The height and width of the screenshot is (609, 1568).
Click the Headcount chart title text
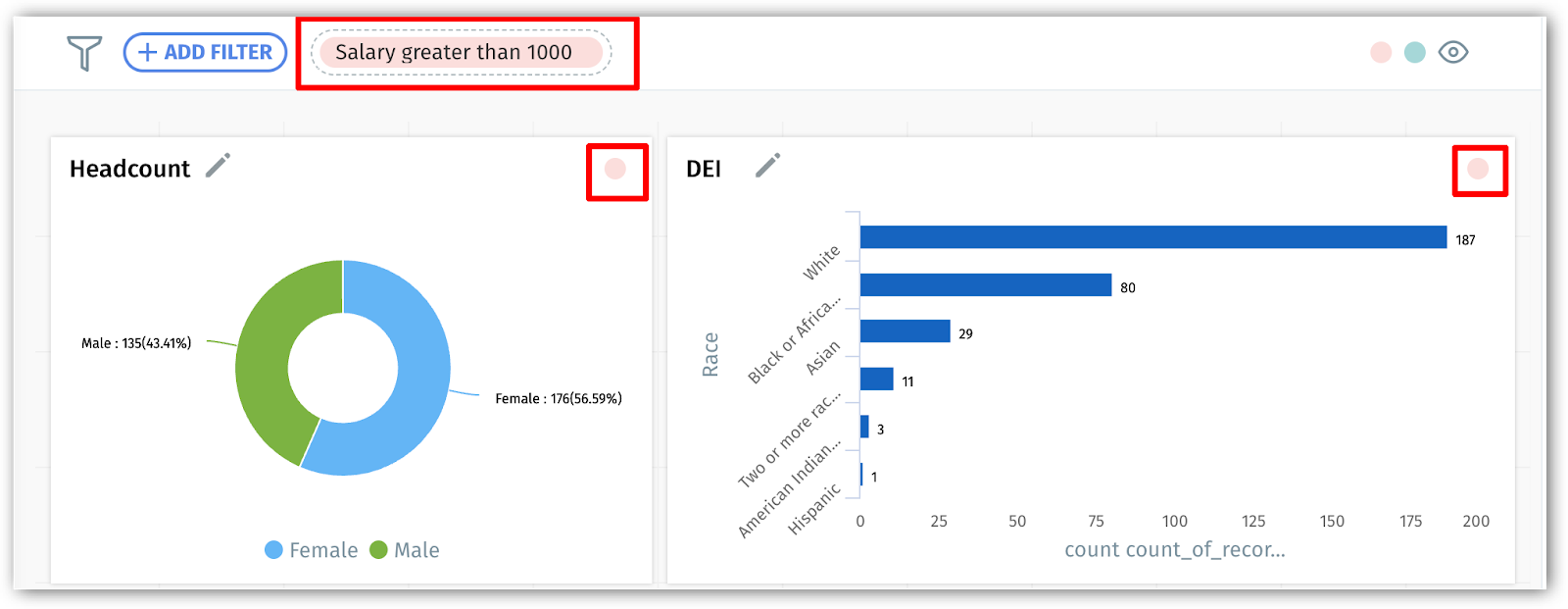click(128, 168)
